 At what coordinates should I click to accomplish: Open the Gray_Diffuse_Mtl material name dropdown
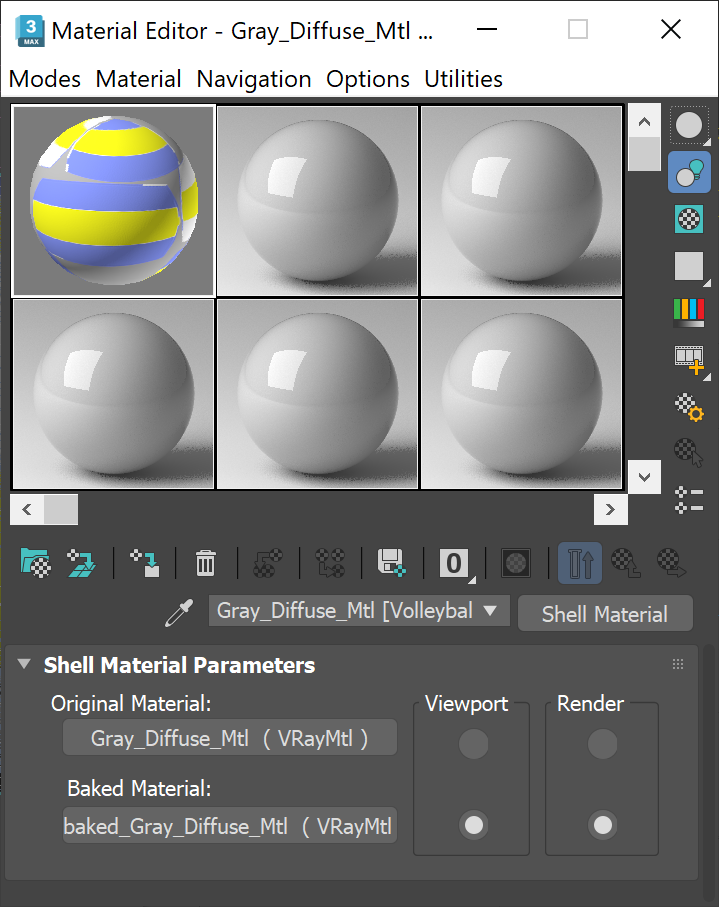(x=359, y=611)
